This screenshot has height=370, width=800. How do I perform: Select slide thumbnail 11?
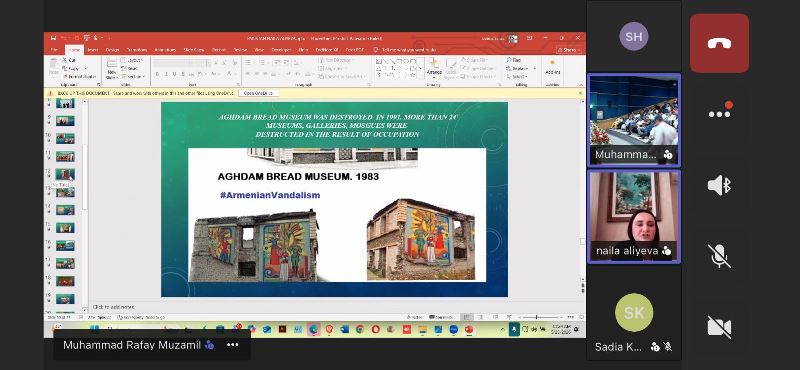(x=65, y=156)
